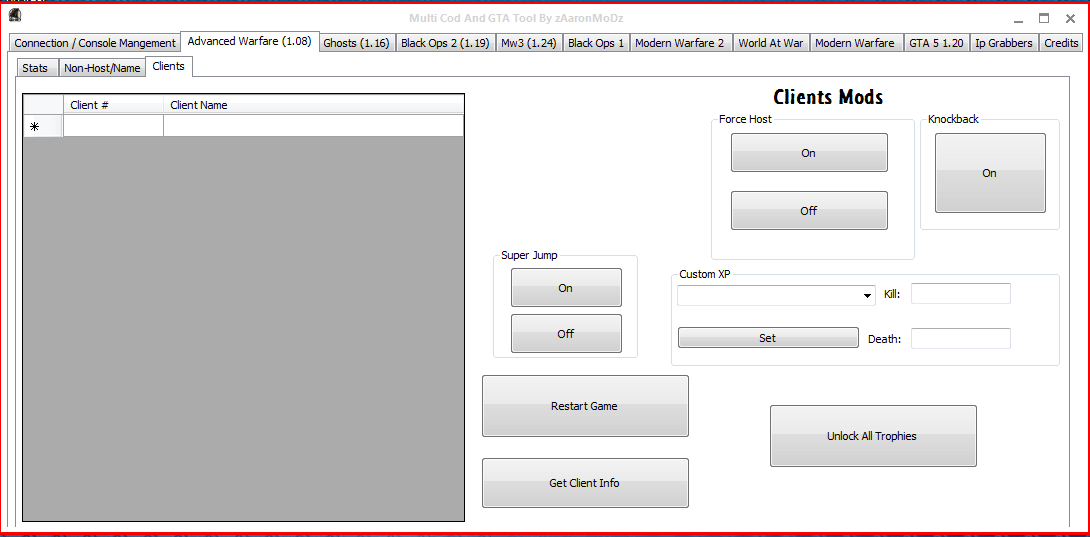
Task: Switch to the Ghosts (1.16) tab
Action: (x=357, y=43)
